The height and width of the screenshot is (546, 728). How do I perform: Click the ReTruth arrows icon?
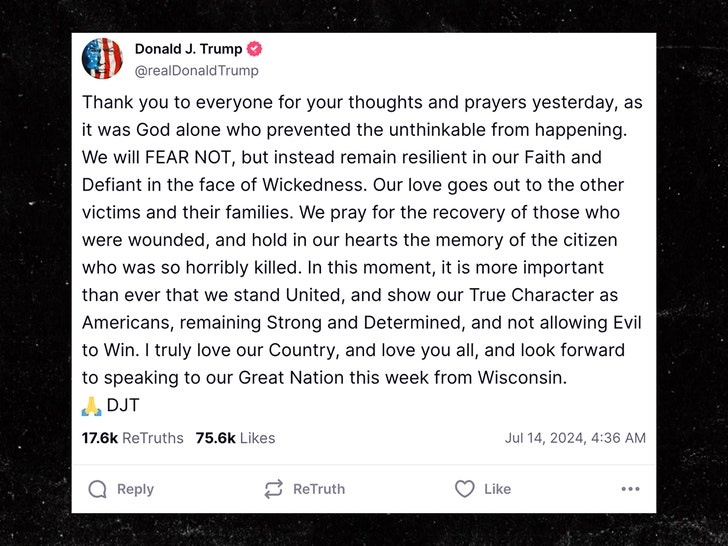pyautogui.click(x=273, y=489)
